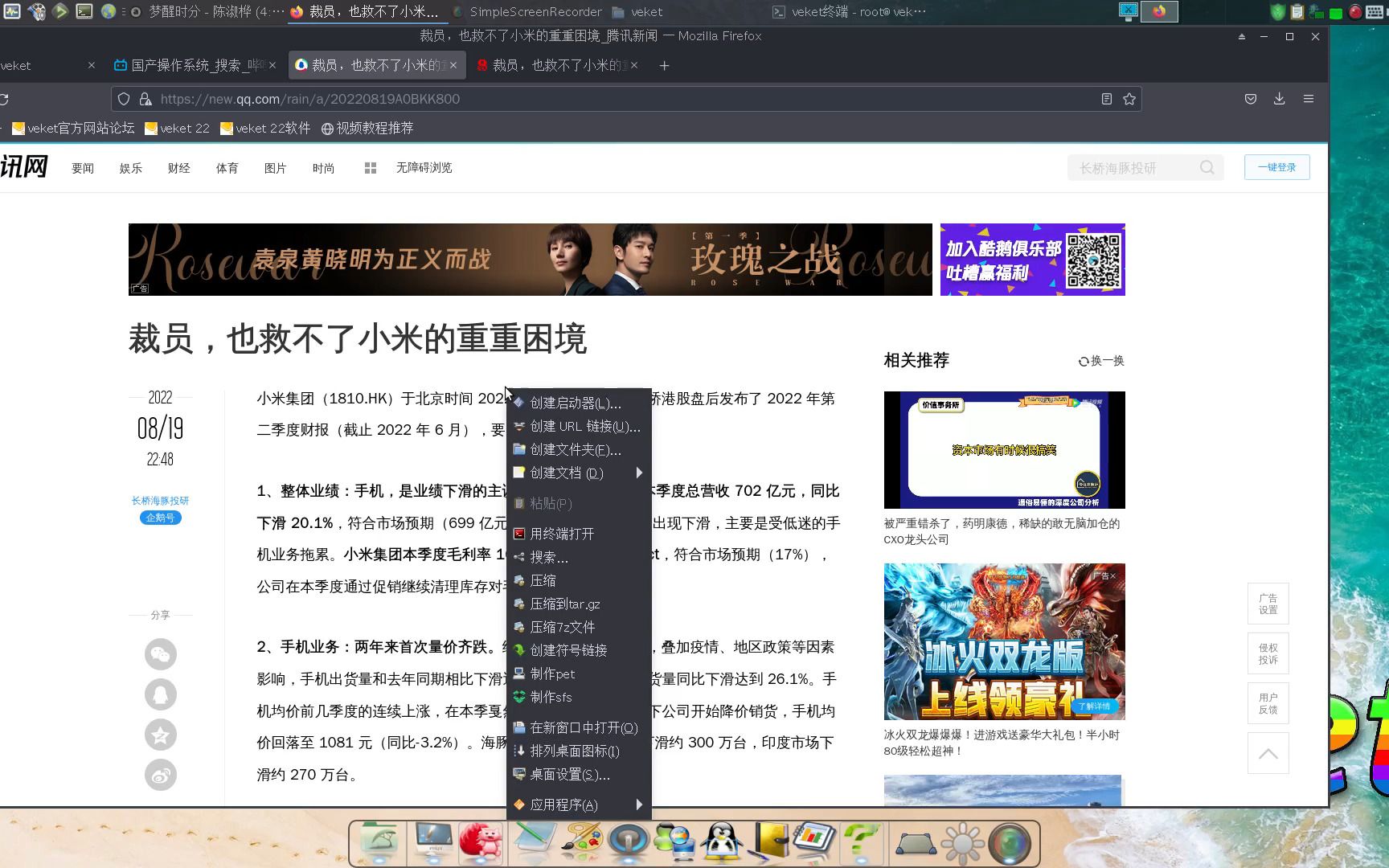Open the paint palette dock icon
Image resolution: width=1389 pixels, height=868 pixels.
pyautogui.click(x=583, y=843)
